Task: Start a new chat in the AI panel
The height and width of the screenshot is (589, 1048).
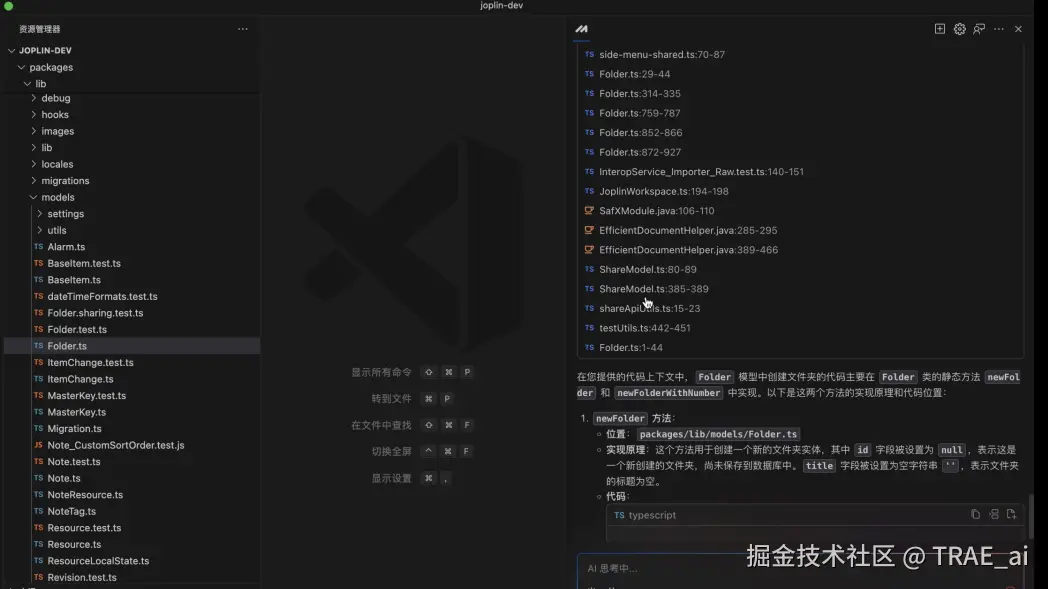Action: point(939,29)
